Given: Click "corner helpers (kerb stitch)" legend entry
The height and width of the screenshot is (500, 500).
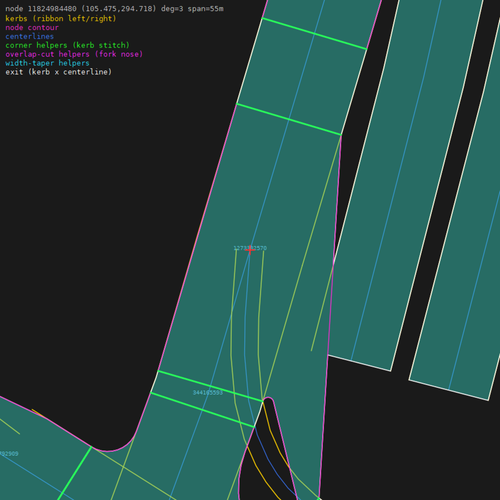Looking at the screenshot, I should tap(67, 45).
